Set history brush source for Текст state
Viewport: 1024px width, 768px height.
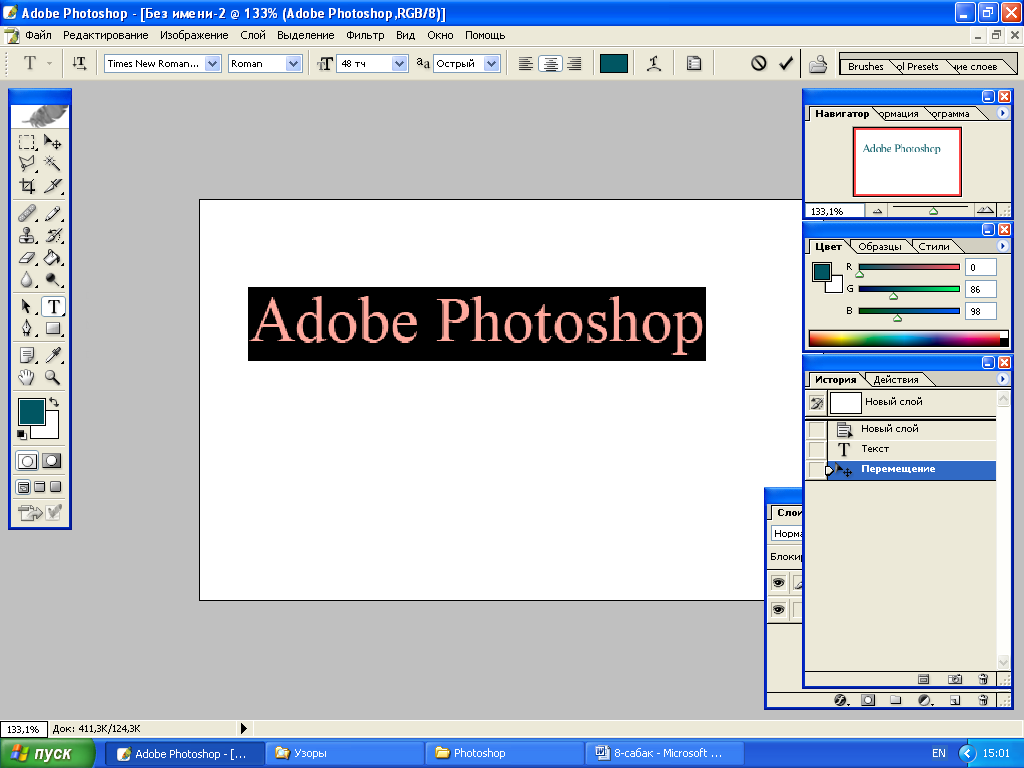pyautogui.click(x=816, y=449)
